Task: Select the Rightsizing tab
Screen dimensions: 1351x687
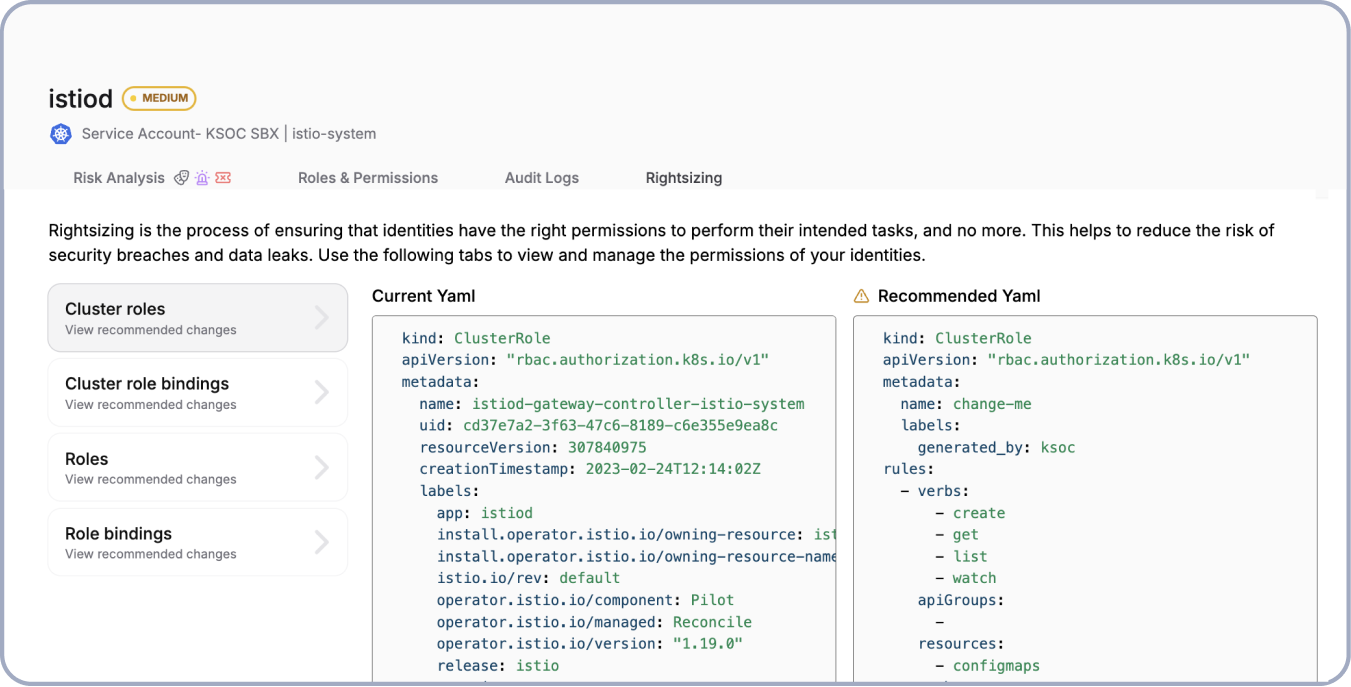Action: point(684,178)
